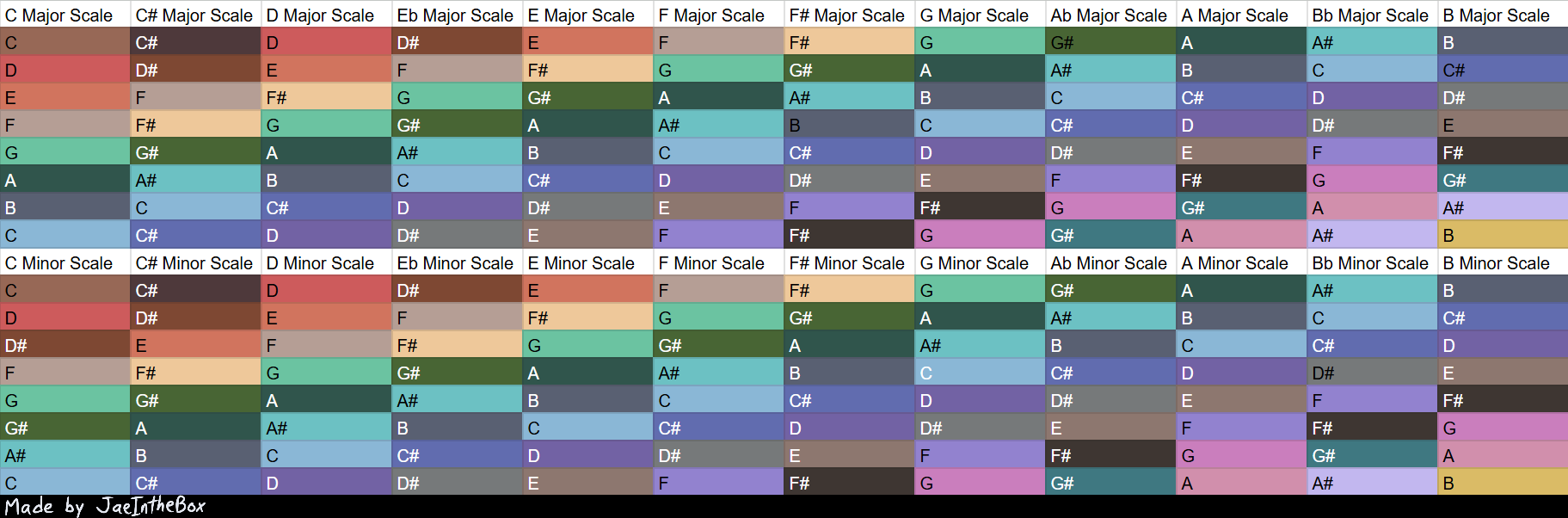This screenshot has height=518, width=1568.
Task: Select the G cell in E Minor Scale
Action: [x=587, y=345]
